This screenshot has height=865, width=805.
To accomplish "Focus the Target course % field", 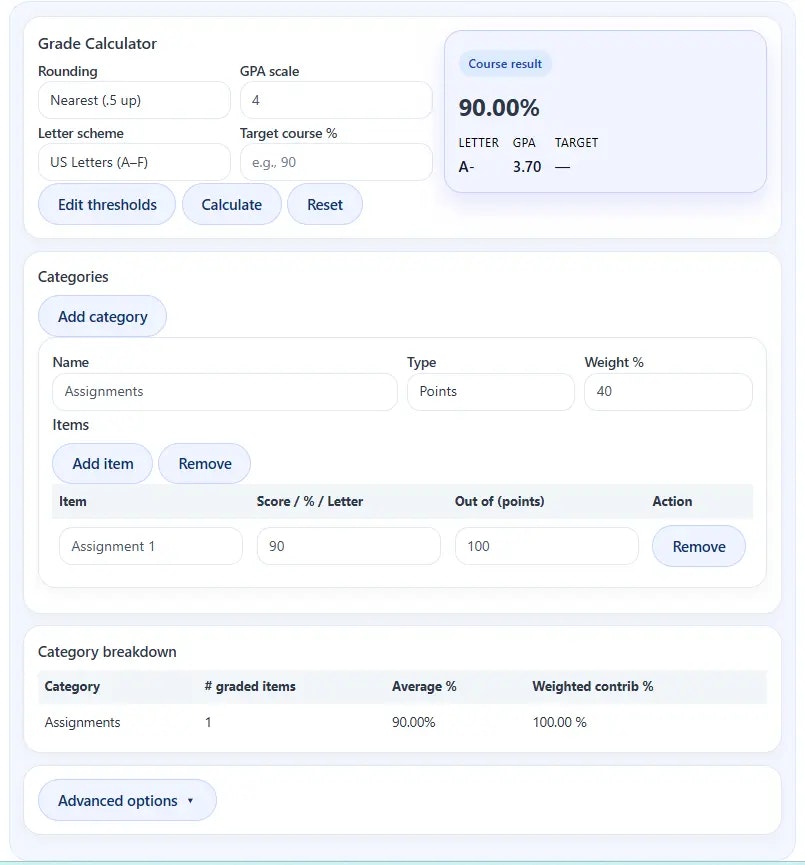I will pos(336,162).
